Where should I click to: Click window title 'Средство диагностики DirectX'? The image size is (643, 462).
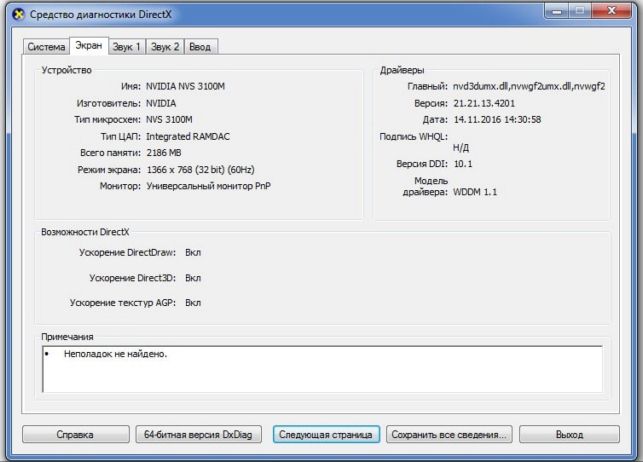pyautogui.click(x=101, y=14)
